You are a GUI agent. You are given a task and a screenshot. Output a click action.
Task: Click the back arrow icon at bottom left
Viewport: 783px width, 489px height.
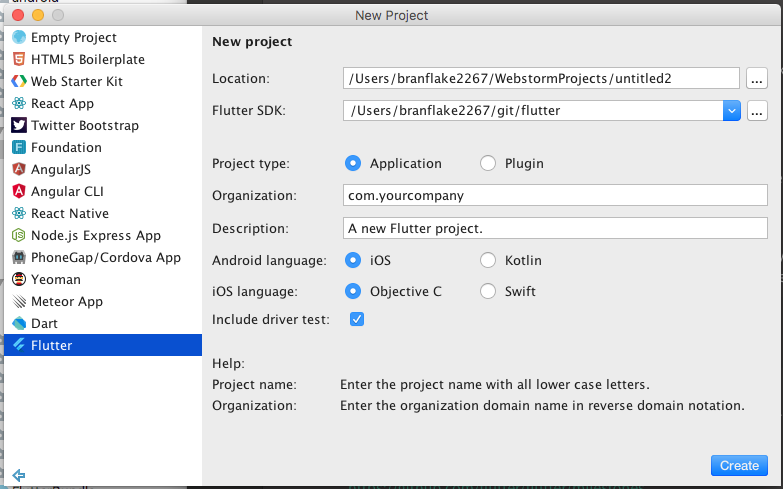tap(18, 475)
